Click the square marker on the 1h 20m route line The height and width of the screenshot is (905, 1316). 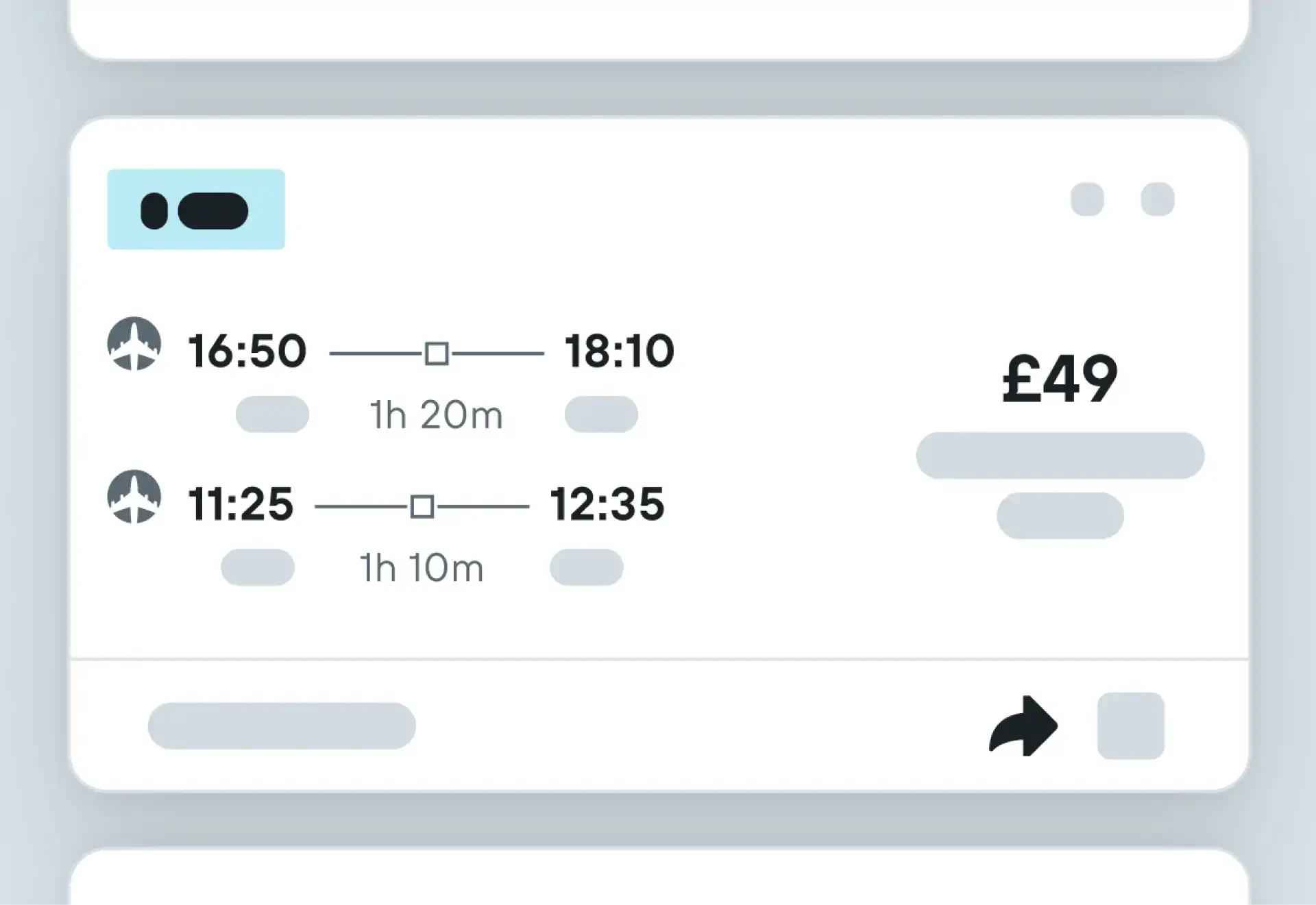coord(437,354)
